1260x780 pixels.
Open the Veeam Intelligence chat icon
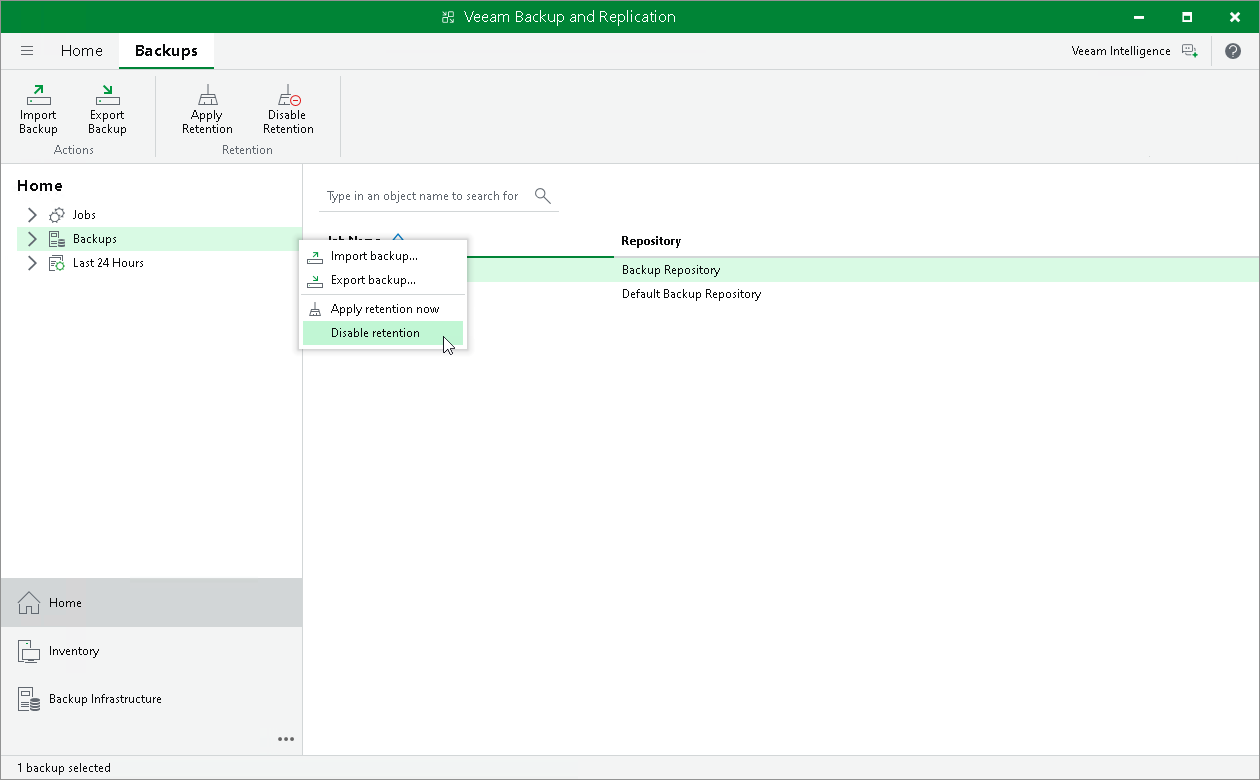[1189, 51]
